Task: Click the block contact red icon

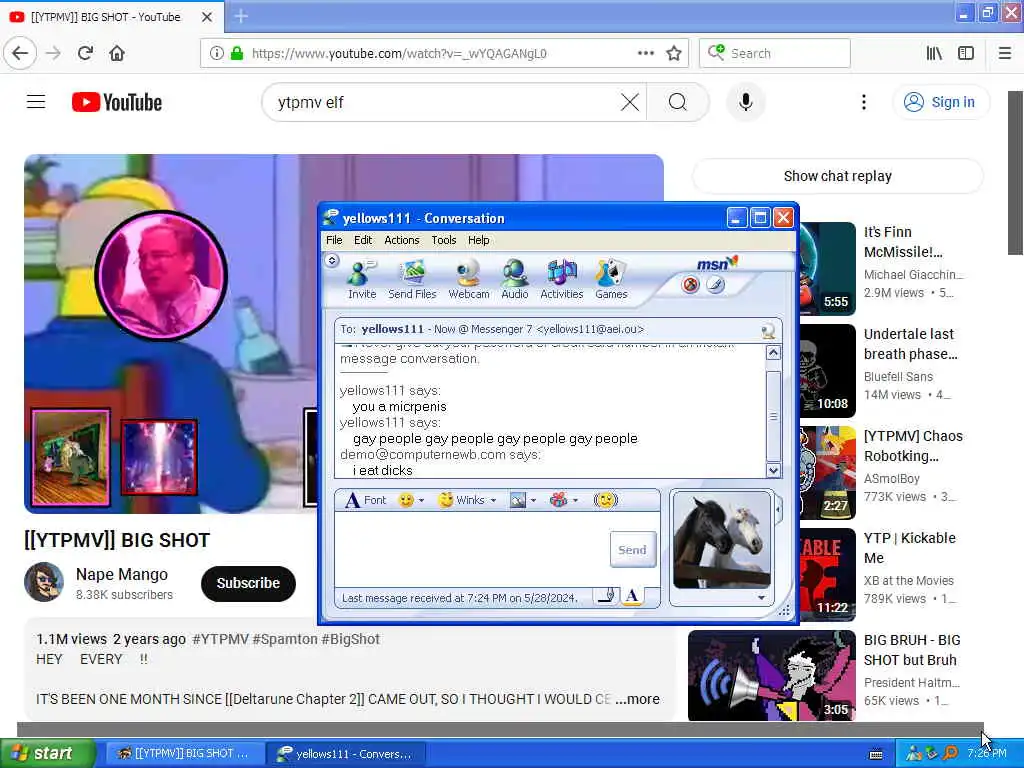Action: [690, 285]
